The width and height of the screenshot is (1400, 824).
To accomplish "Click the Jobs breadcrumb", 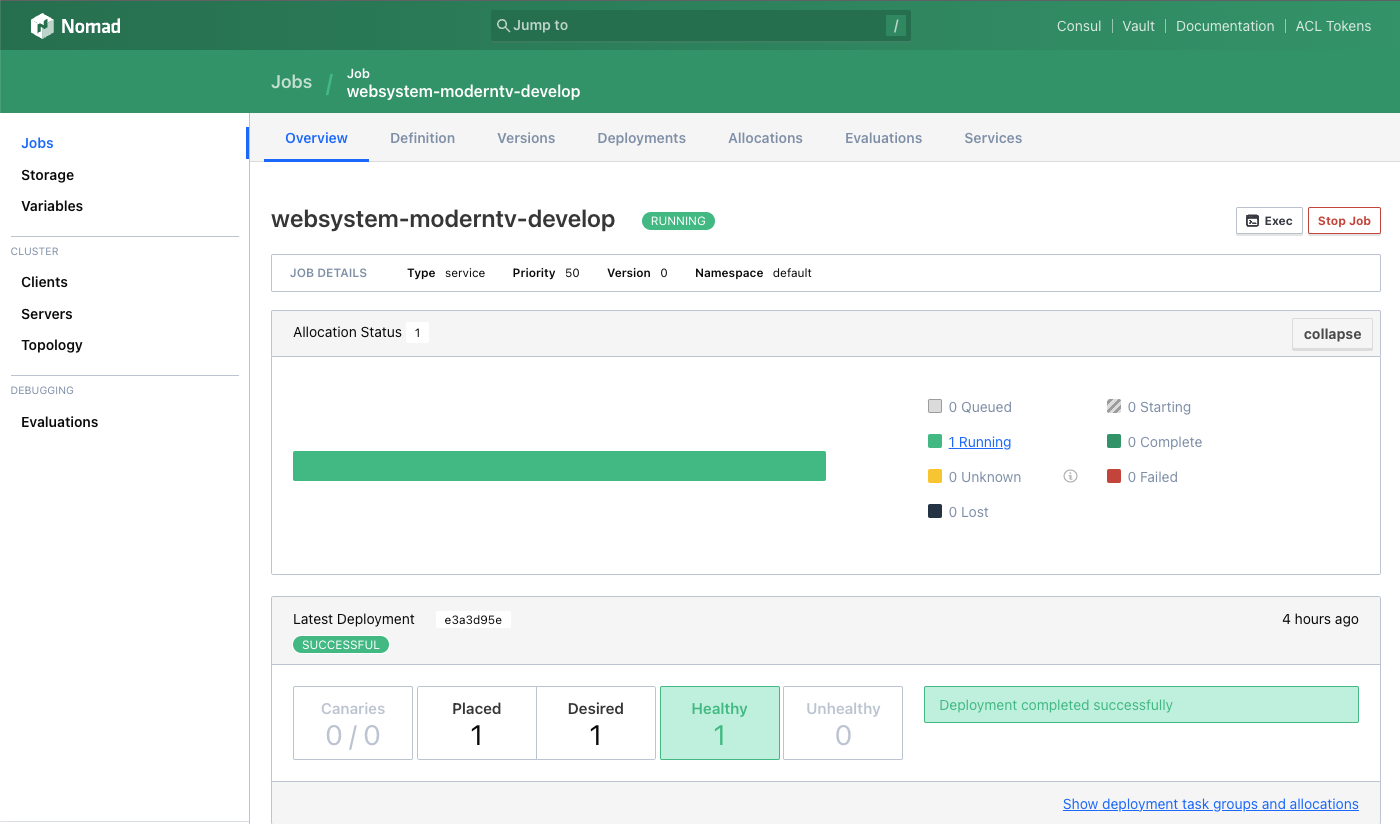I will click(x=291, y=82).
